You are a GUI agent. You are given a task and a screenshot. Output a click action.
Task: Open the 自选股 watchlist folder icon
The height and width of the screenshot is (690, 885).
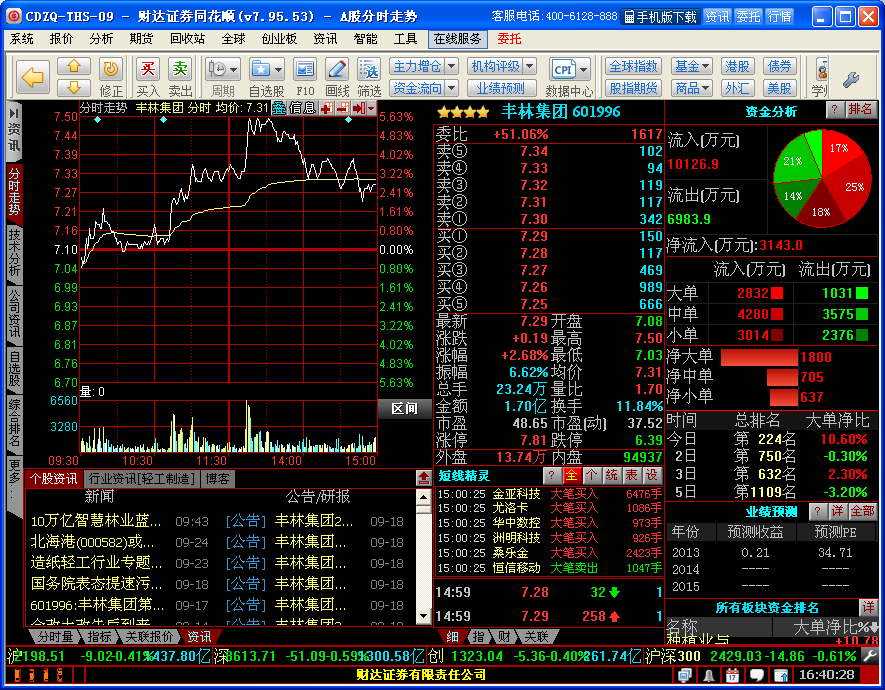tap(266, 77)
